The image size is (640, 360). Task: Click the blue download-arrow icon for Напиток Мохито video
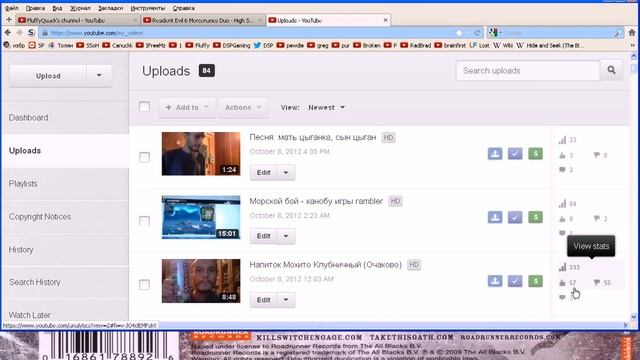pyautogui.click(x=495, y=281)
